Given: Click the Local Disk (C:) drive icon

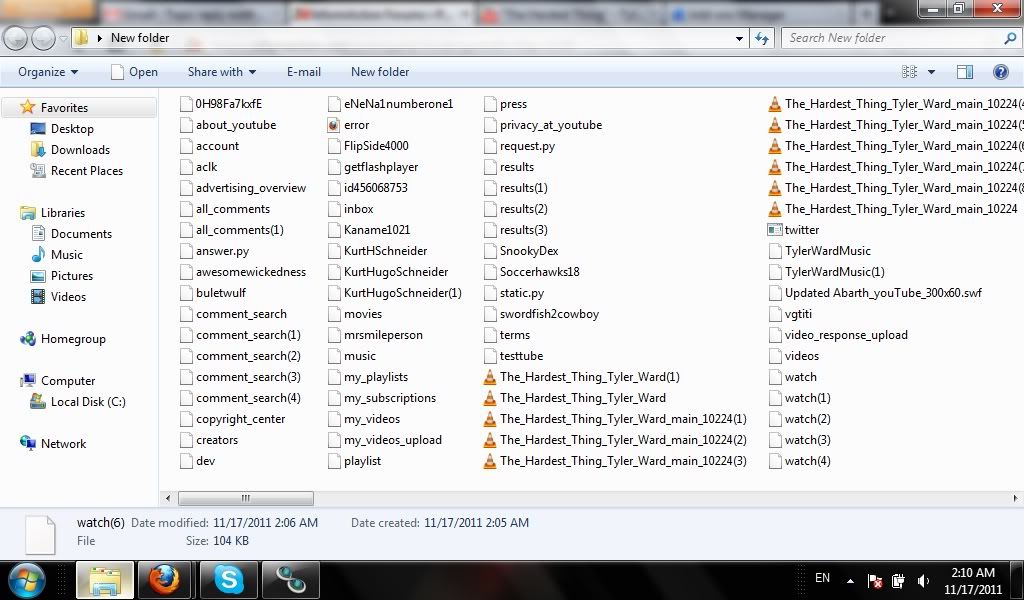Looking at the screenshot, I should [38, 402].
